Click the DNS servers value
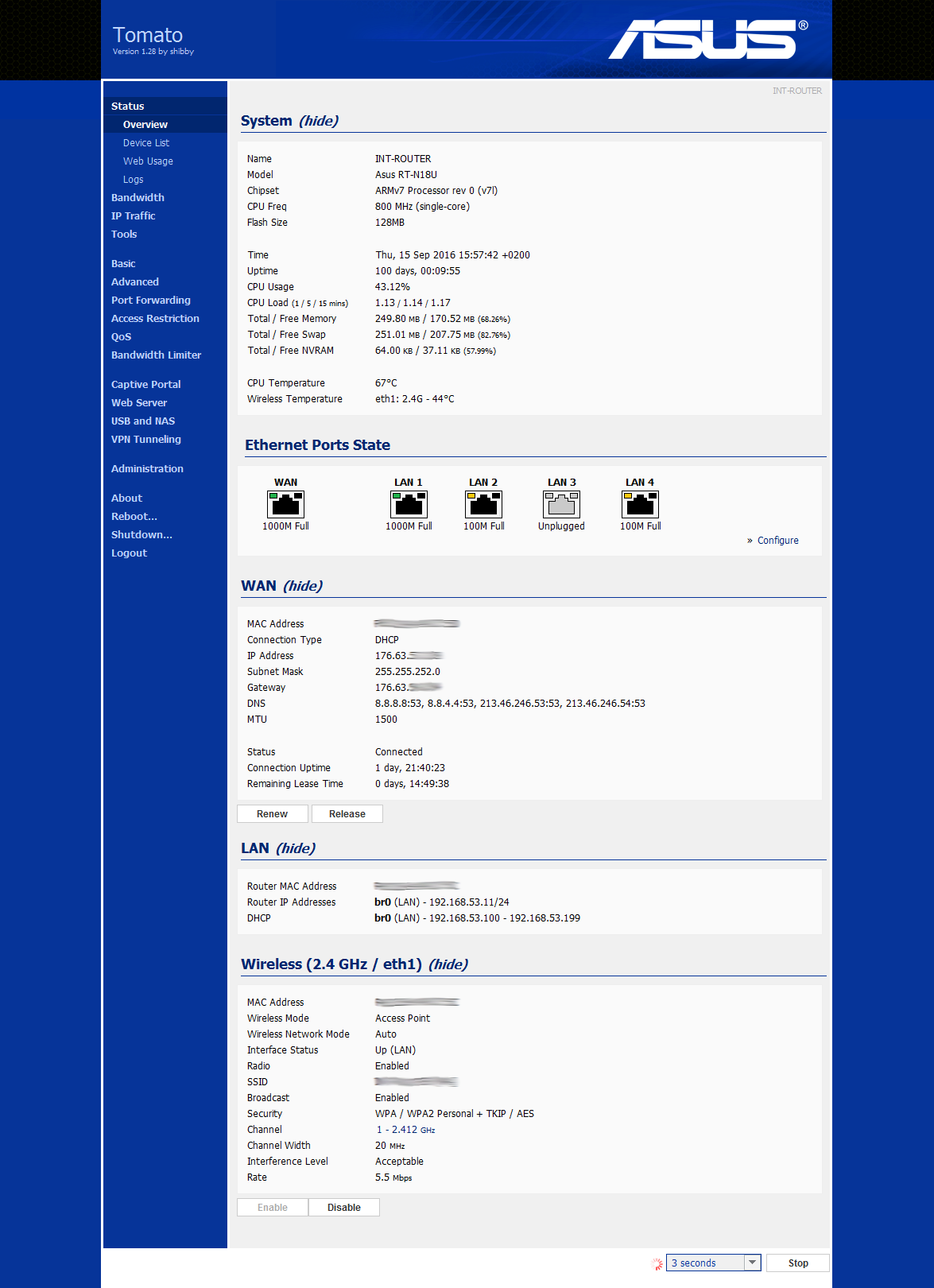 click(510, 704)
